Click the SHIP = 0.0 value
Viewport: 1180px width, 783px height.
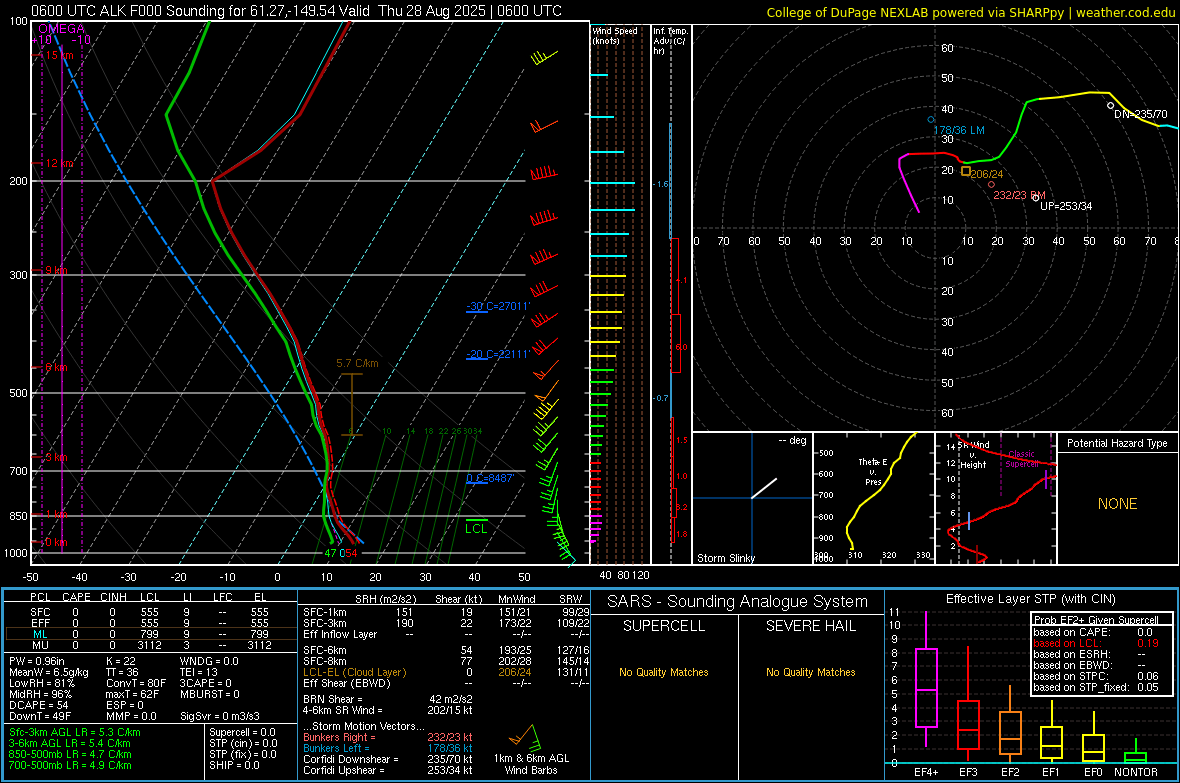tap(234, 765)
